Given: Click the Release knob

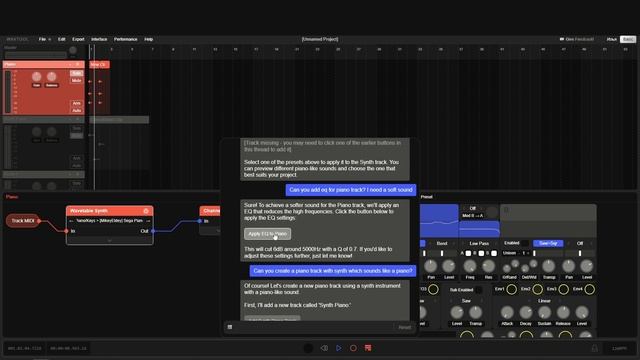Looking at the screenshot, I should click(x=563, y=313).
